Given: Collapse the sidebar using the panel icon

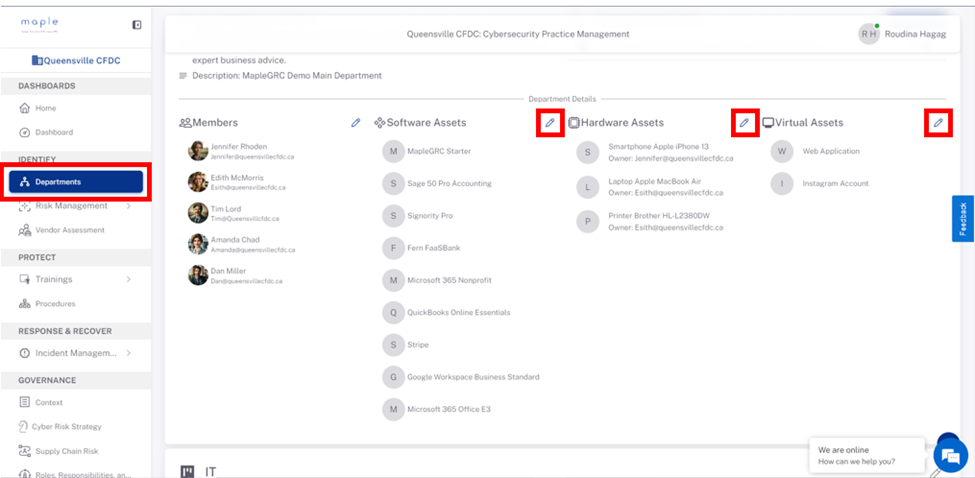Looking at the screenshot, I should (137, 25).
